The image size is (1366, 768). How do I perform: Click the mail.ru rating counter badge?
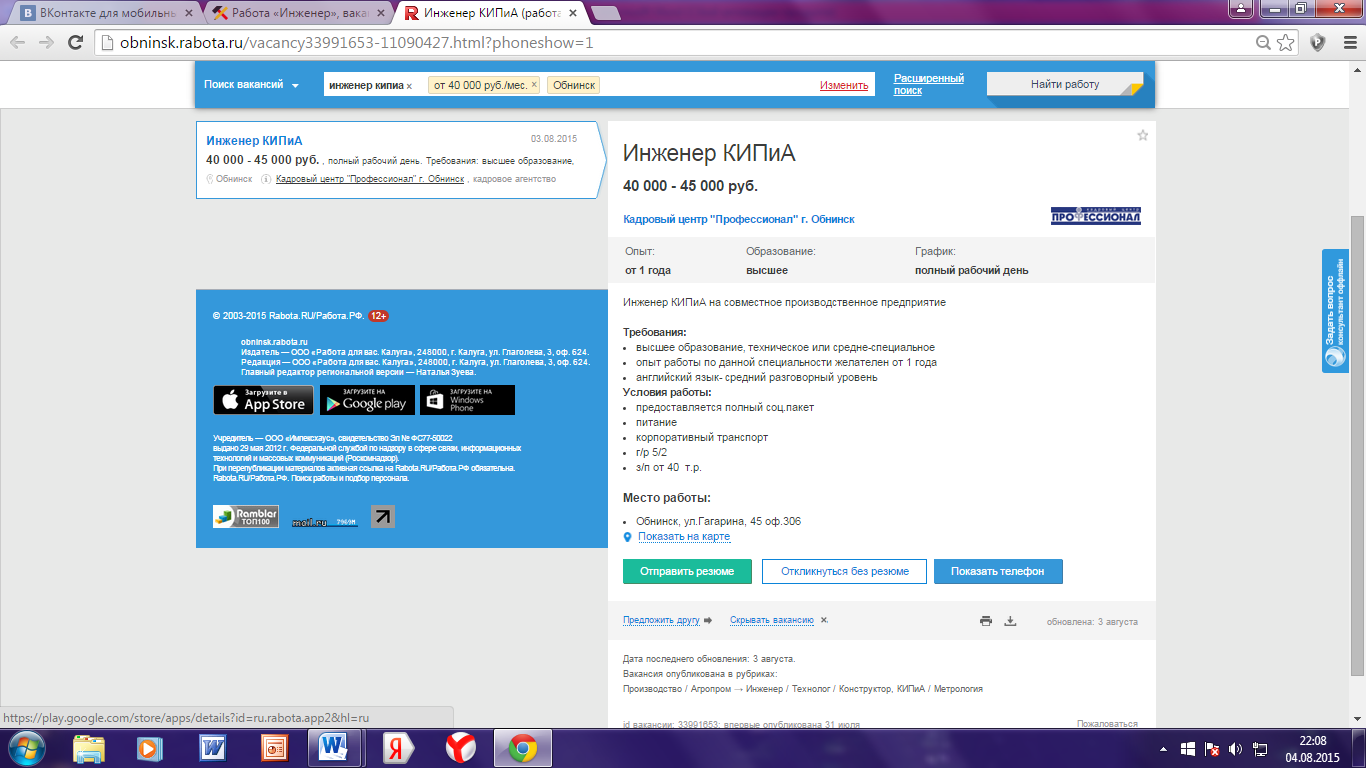tap(325, 522)
